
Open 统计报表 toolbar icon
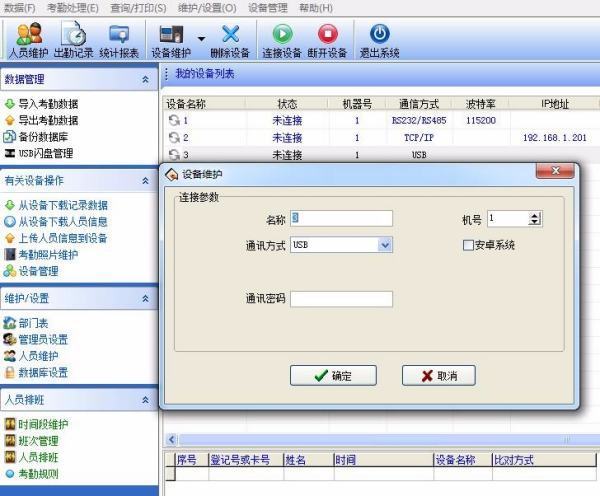(119, 40)
